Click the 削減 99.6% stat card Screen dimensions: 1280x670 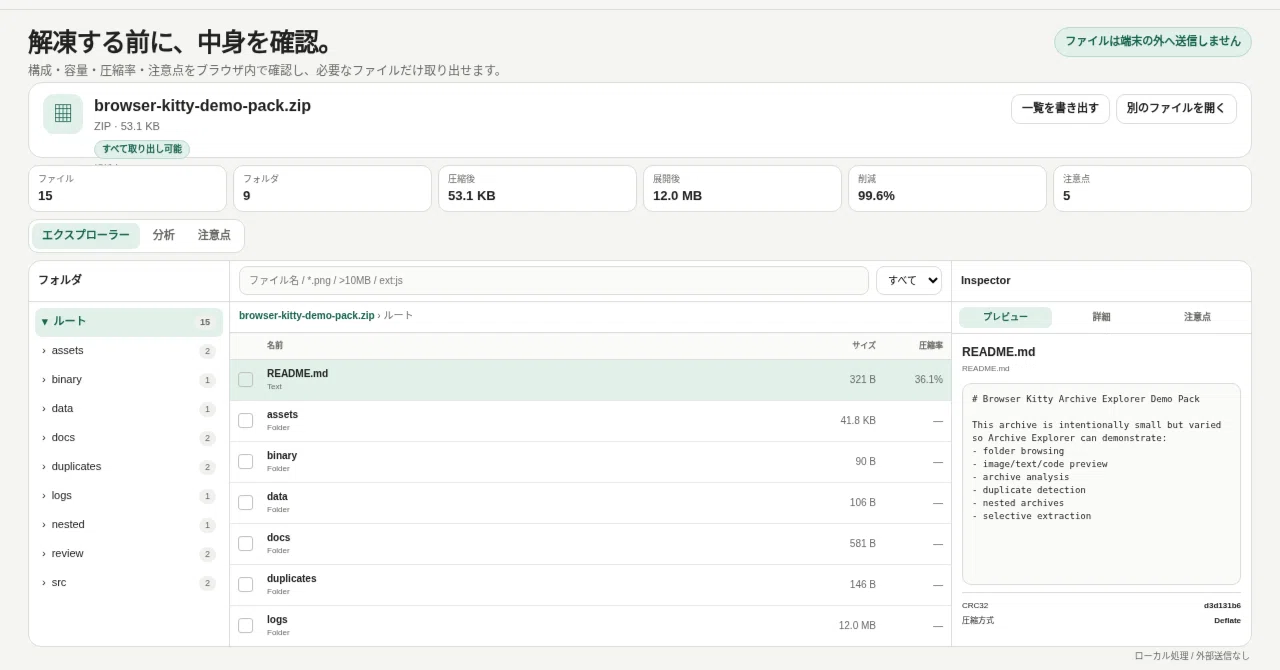(x=947, y=188)
